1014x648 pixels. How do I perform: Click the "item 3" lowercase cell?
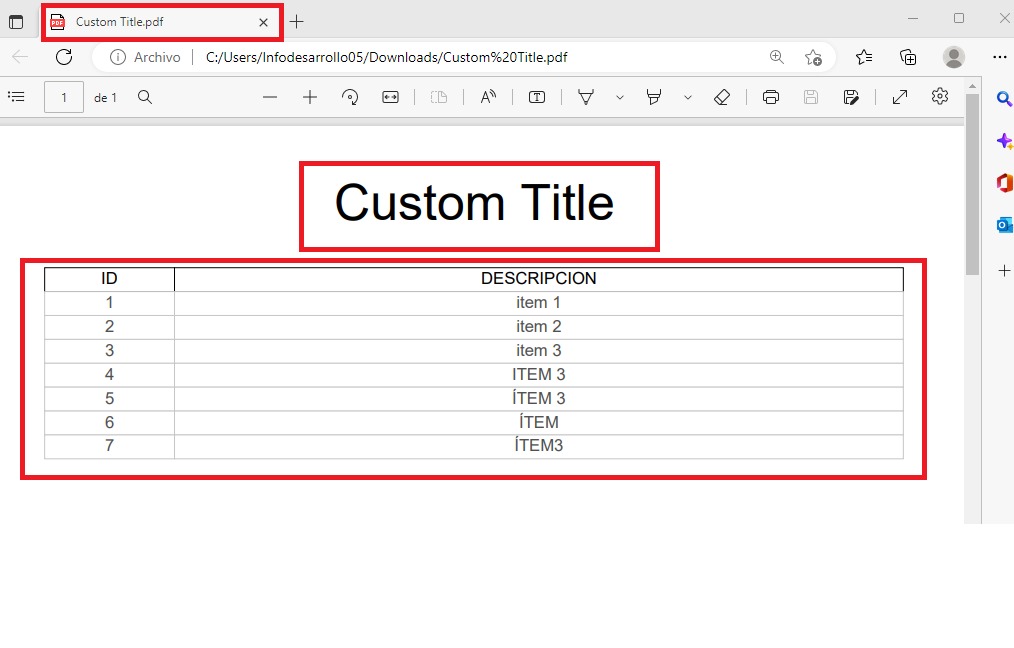[x=539, y=351]
